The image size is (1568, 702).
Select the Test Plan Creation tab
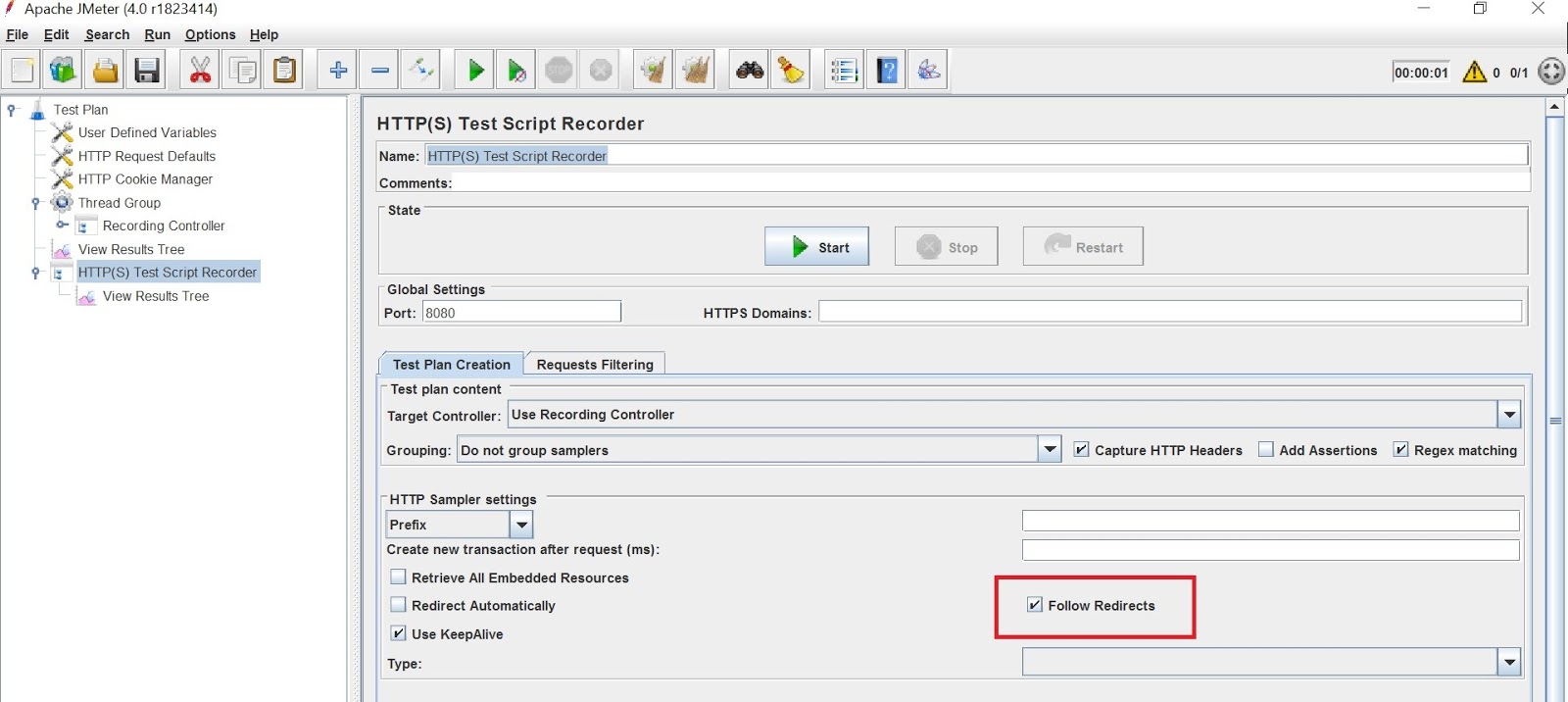click(452, 364)
